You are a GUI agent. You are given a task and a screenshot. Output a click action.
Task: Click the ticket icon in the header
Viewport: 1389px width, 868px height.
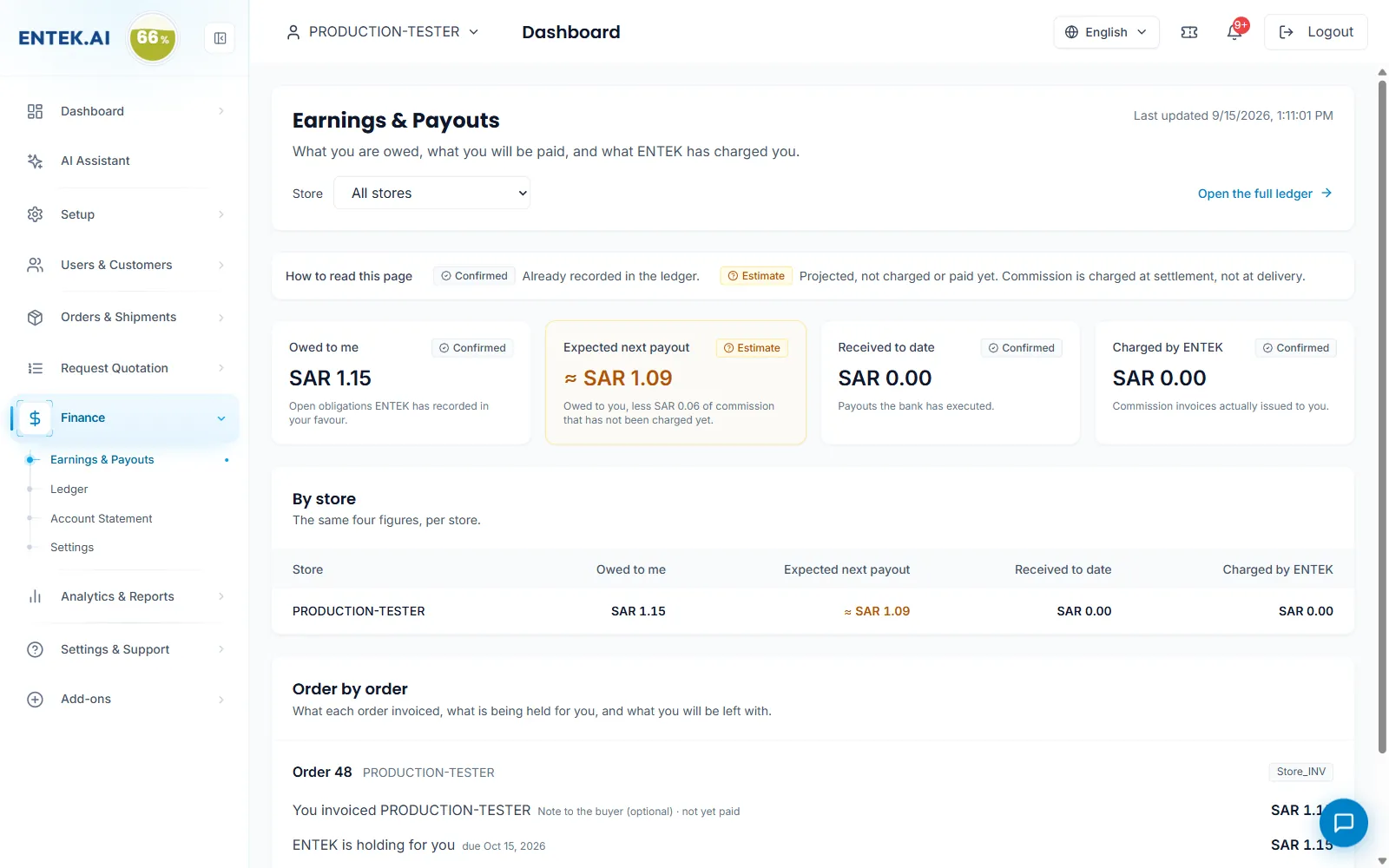point(1189,32)
